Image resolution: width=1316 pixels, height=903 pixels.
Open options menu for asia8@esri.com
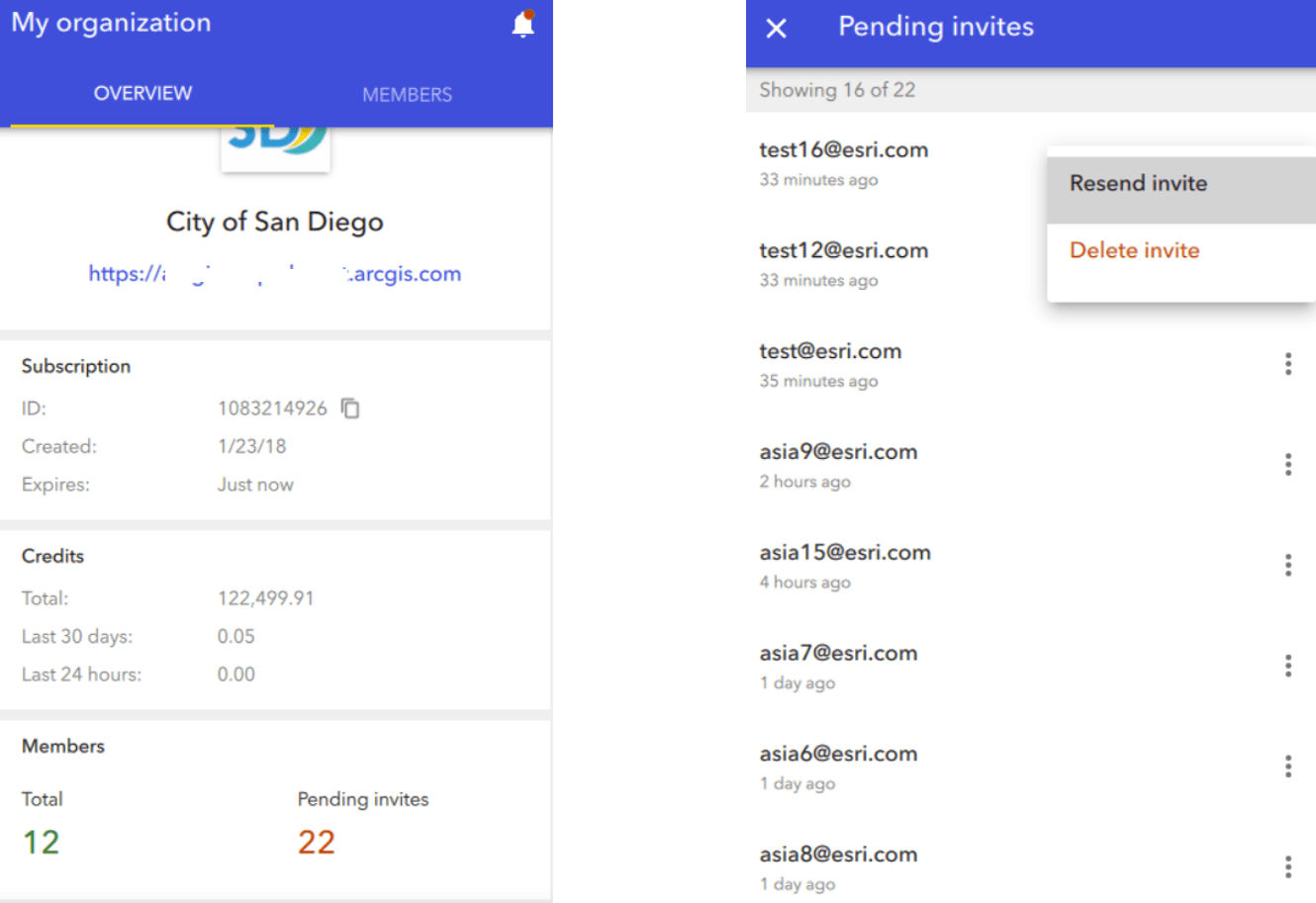[x=1287, y=867]
